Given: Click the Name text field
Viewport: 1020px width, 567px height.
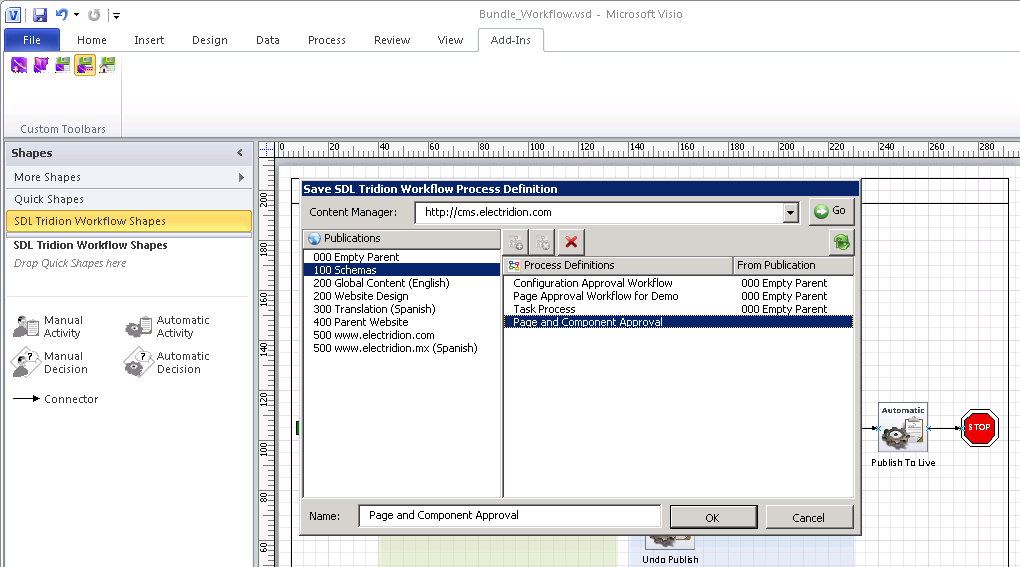Looking at the screenshot, I should [x=510, y=516].
